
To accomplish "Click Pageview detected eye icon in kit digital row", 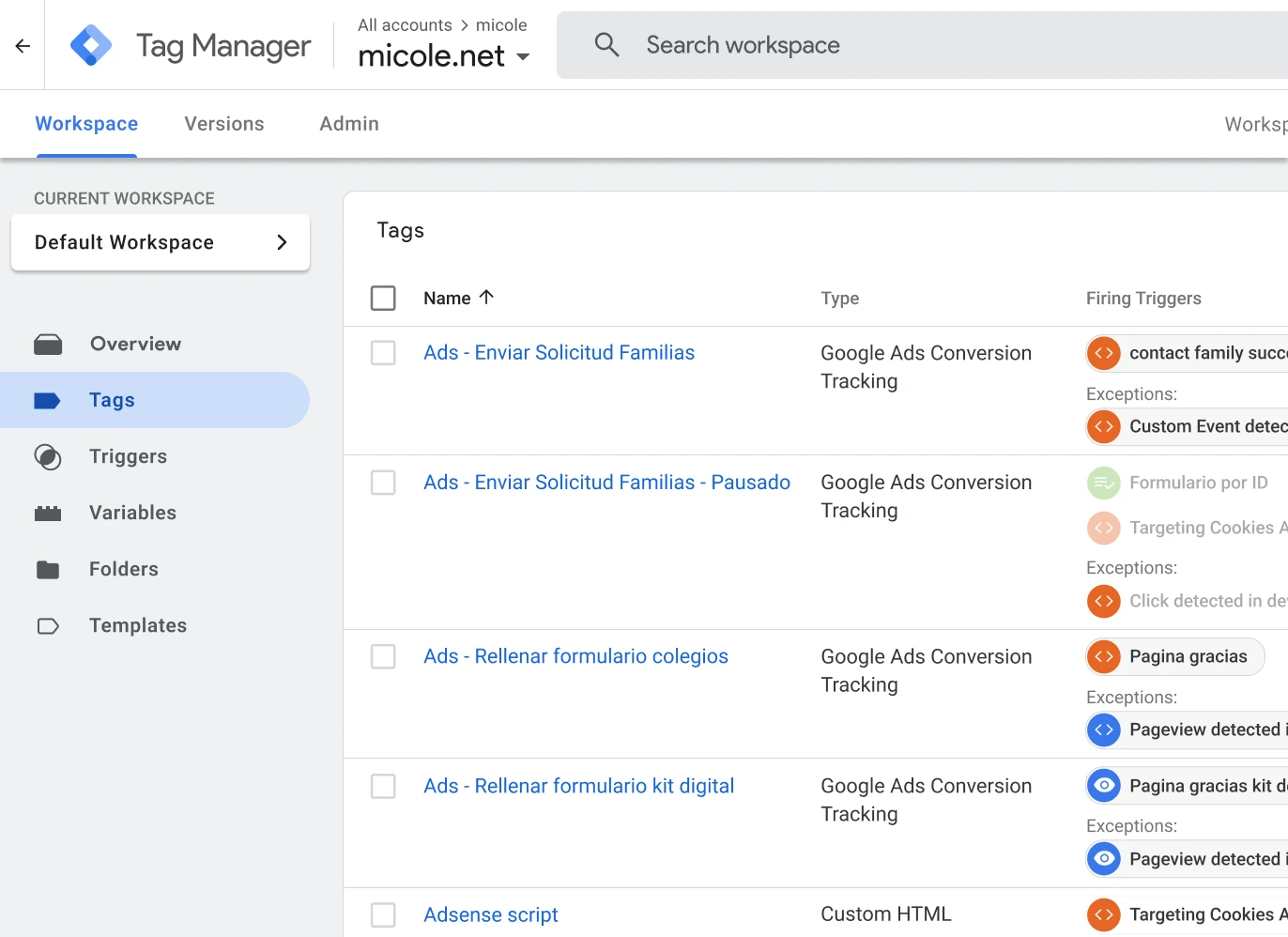I will pos(1104,859).
